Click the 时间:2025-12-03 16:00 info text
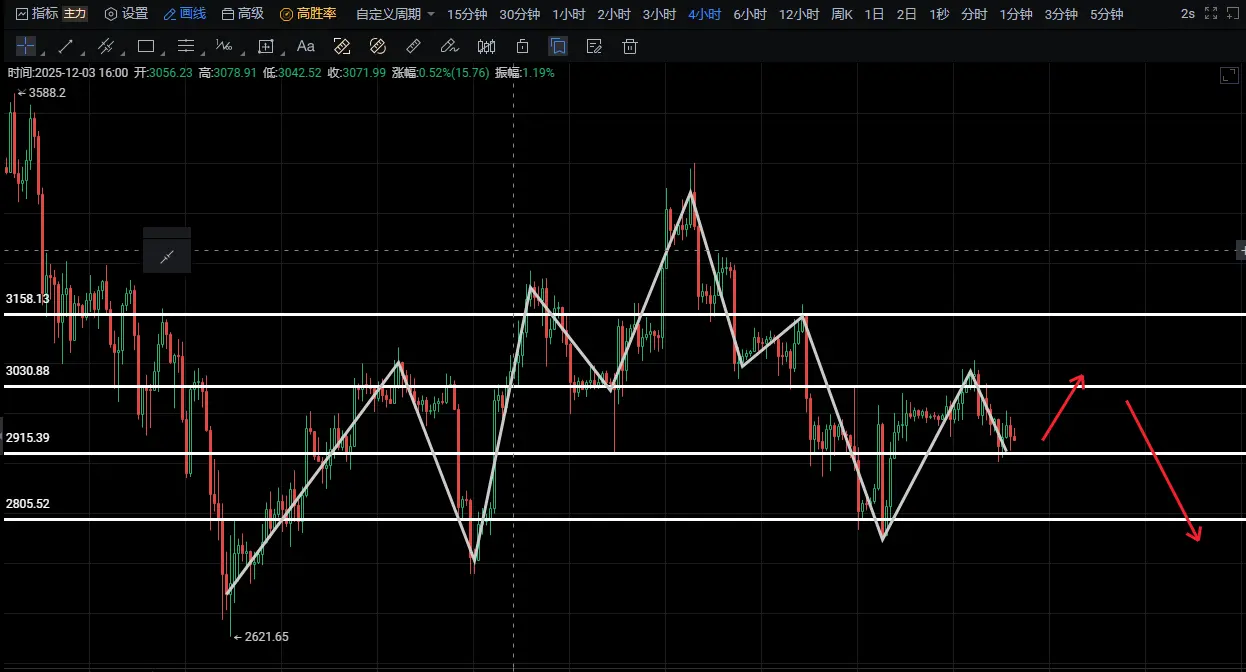Image resolution: width=1246 pixels, height=672 pixels. 67,73
